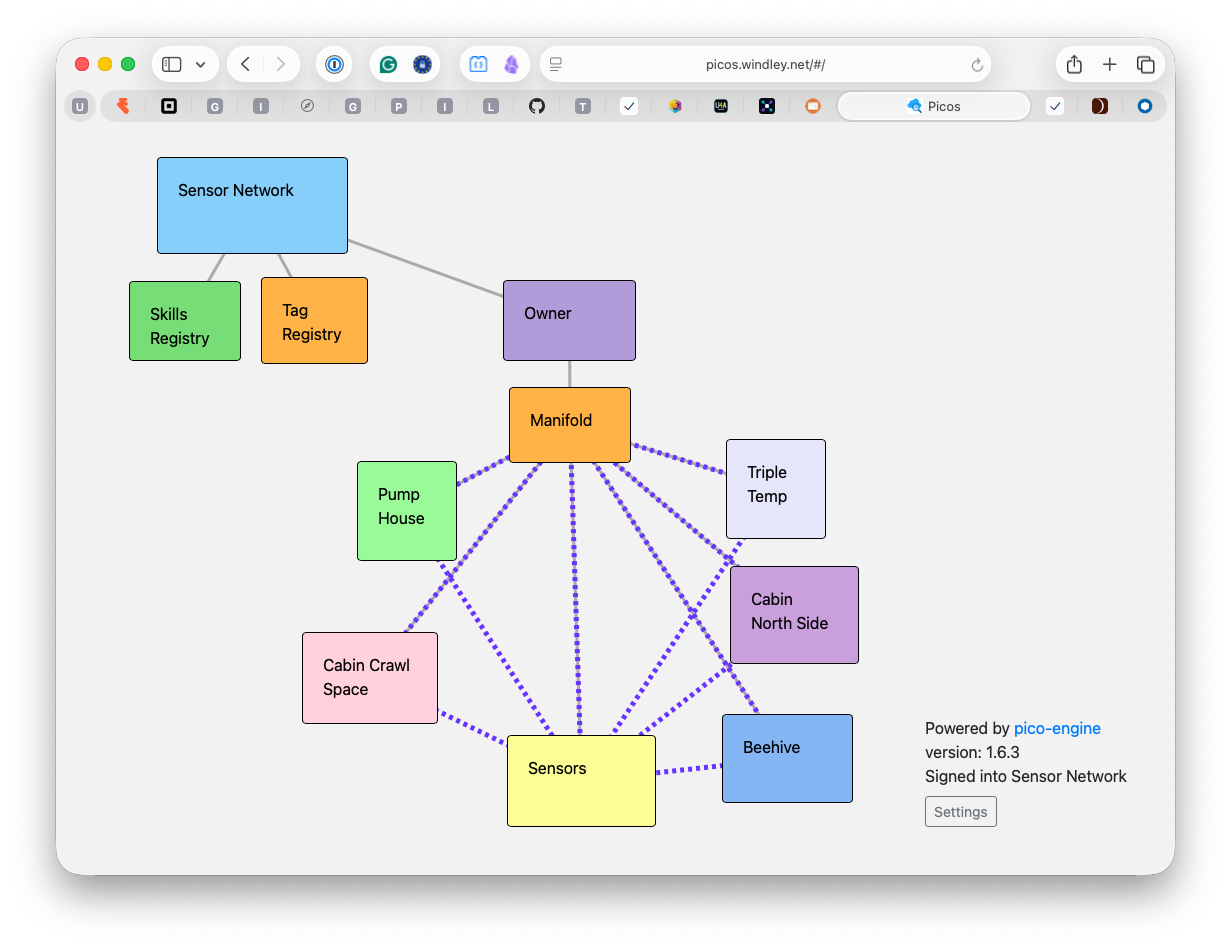Open the Manifold pico
The width and height of the screenshot is (1231, 949).
pyautogui.click(x=570, y=425)
